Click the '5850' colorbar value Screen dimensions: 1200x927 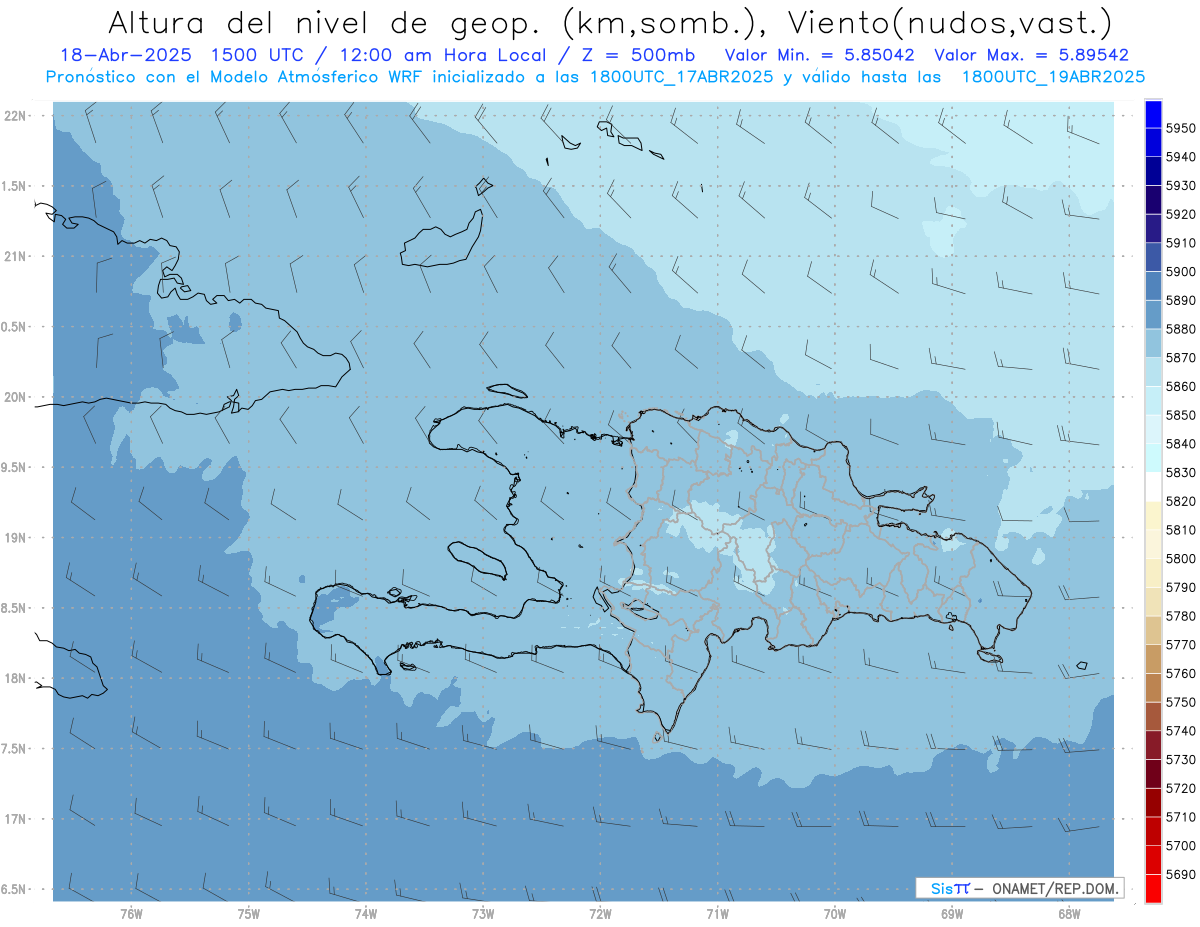point(1181,415)
